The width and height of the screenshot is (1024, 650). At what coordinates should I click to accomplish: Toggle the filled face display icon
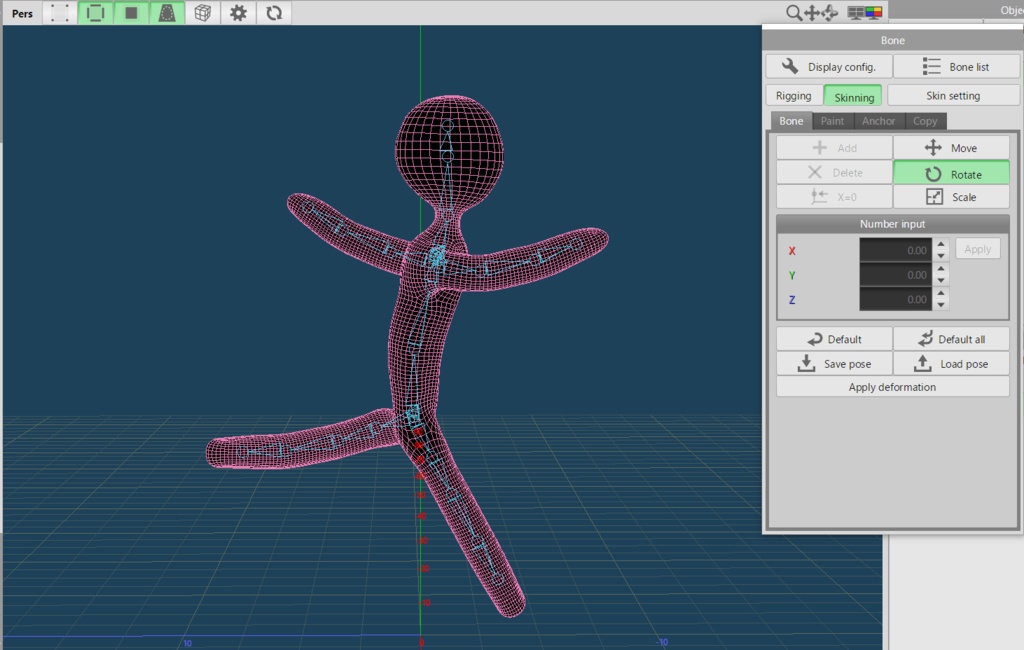[x=131, y=13]
